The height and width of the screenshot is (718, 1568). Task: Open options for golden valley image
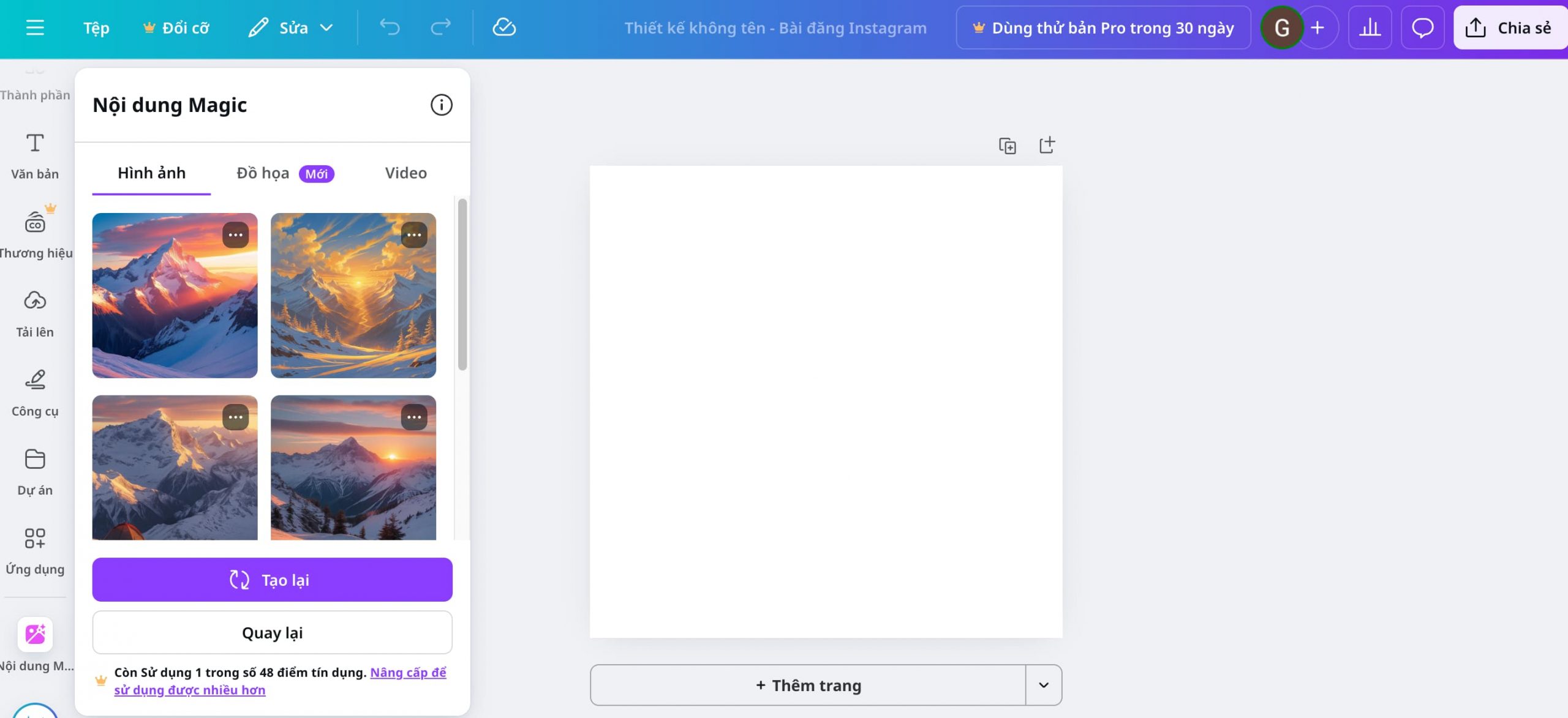pyautogui.click(x=414, y=235)
